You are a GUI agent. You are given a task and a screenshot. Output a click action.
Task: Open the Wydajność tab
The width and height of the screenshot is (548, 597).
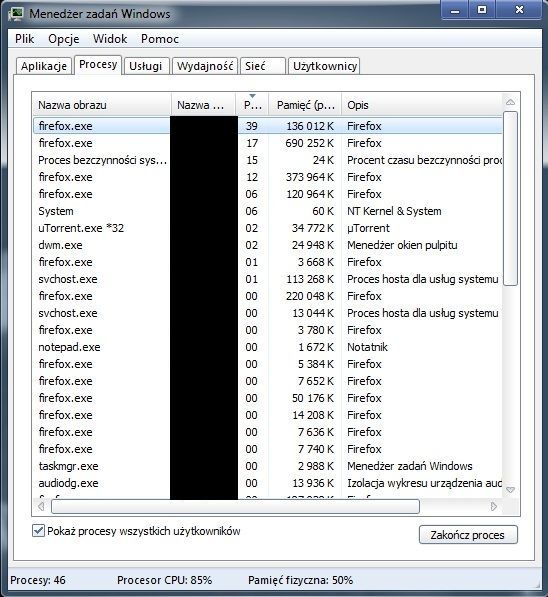point(205,66)
